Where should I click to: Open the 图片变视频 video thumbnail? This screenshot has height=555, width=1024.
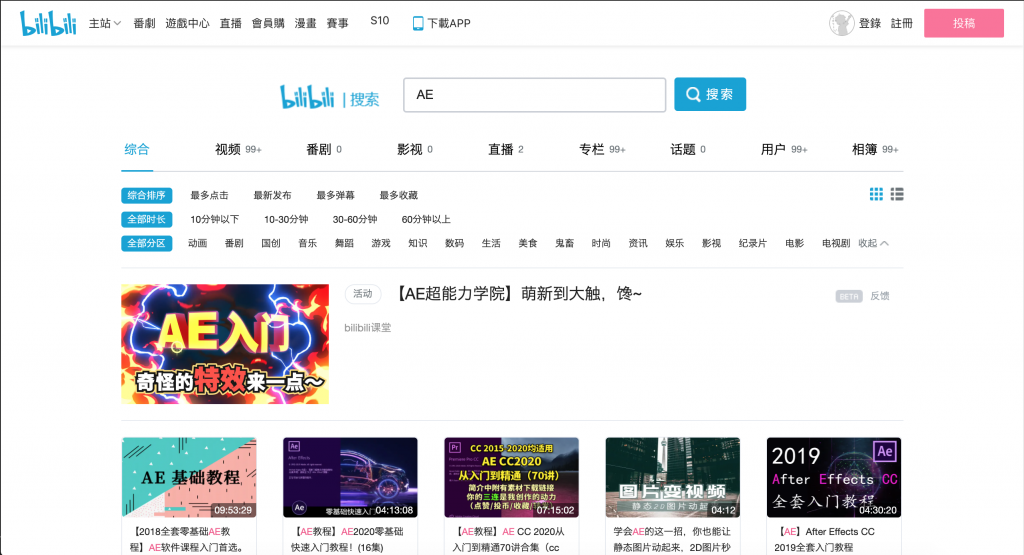673,477
